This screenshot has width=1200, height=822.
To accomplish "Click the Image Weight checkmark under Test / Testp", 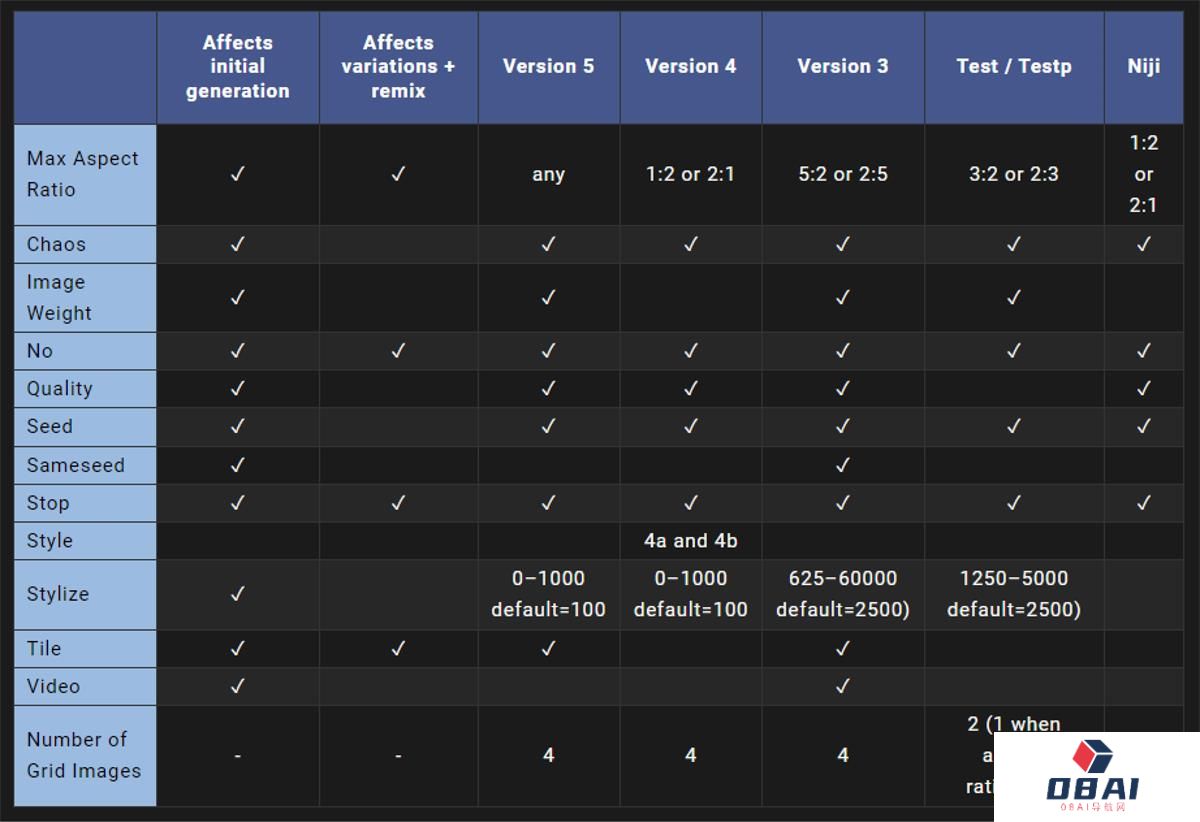I will click(1013, 297).
